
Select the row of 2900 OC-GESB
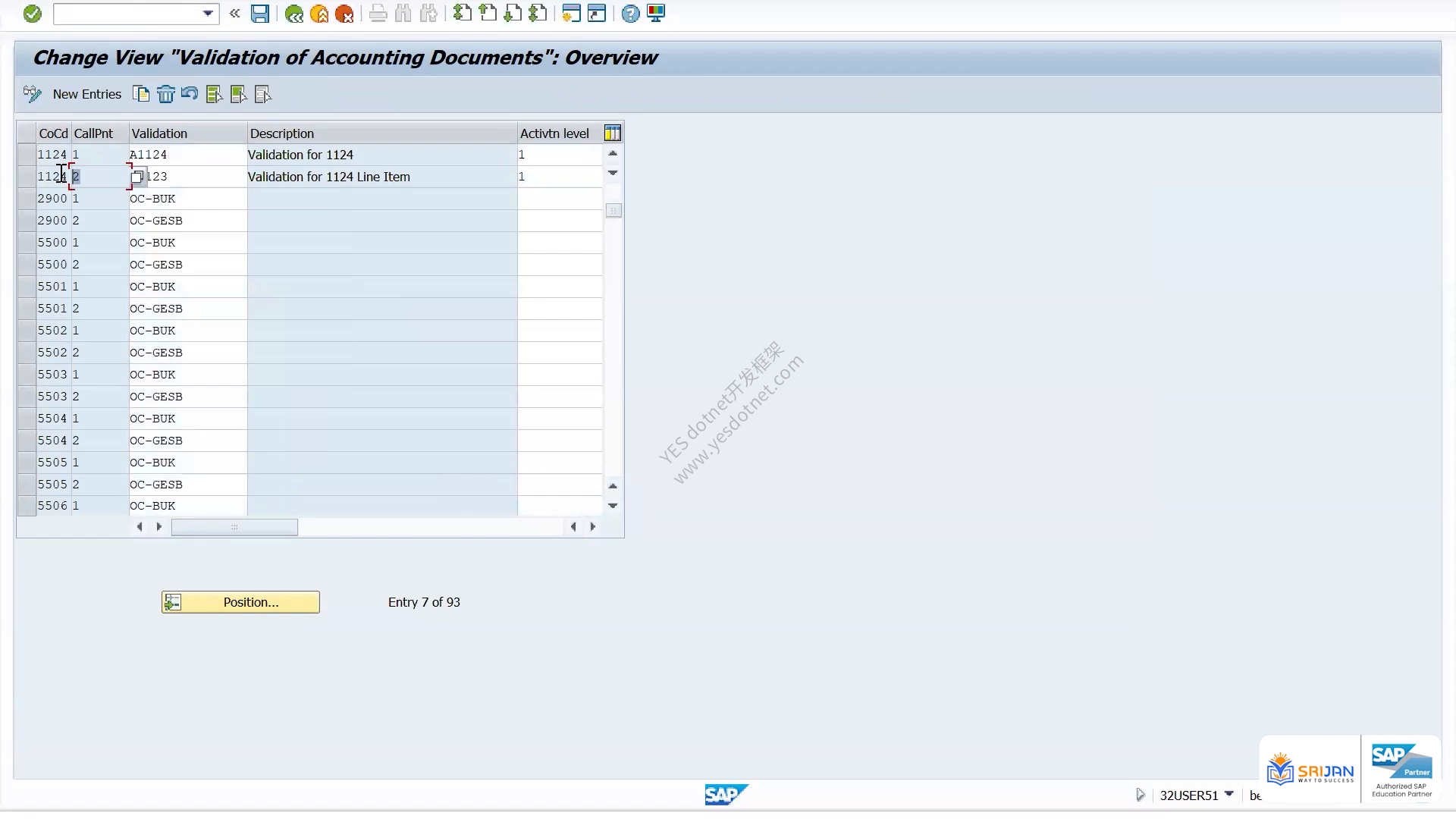click(x=27, y=221)
